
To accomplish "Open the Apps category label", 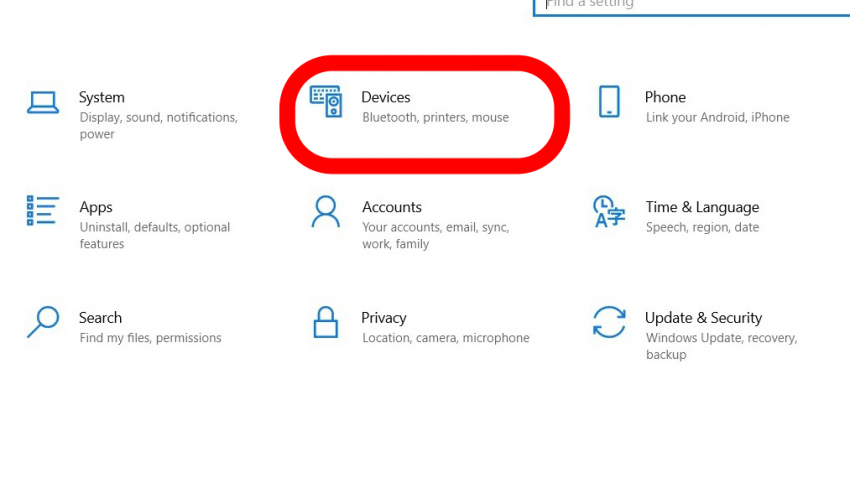I will 96,208.
